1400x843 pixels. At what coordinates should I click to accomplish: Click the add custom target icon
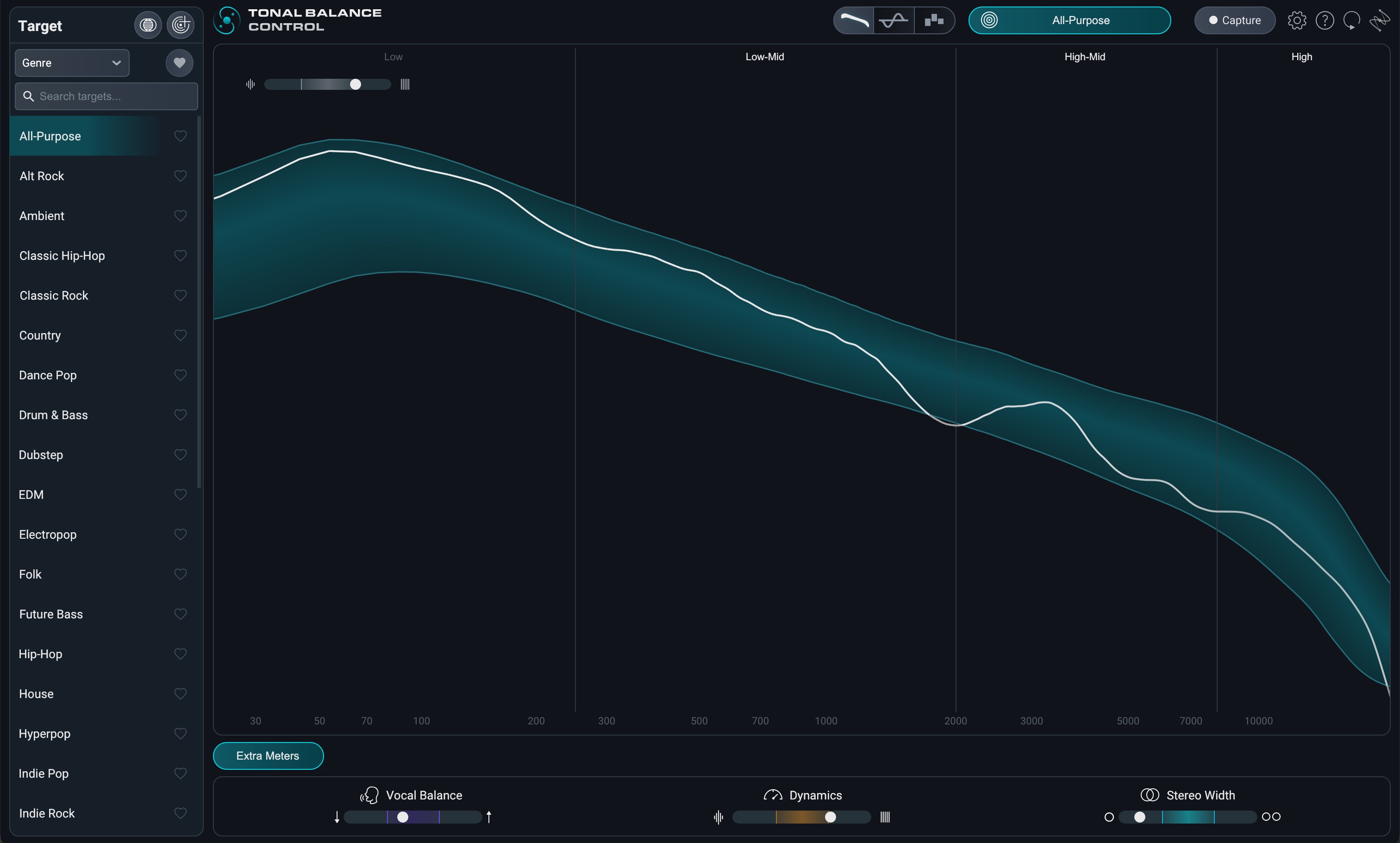[x=181, y=25]
